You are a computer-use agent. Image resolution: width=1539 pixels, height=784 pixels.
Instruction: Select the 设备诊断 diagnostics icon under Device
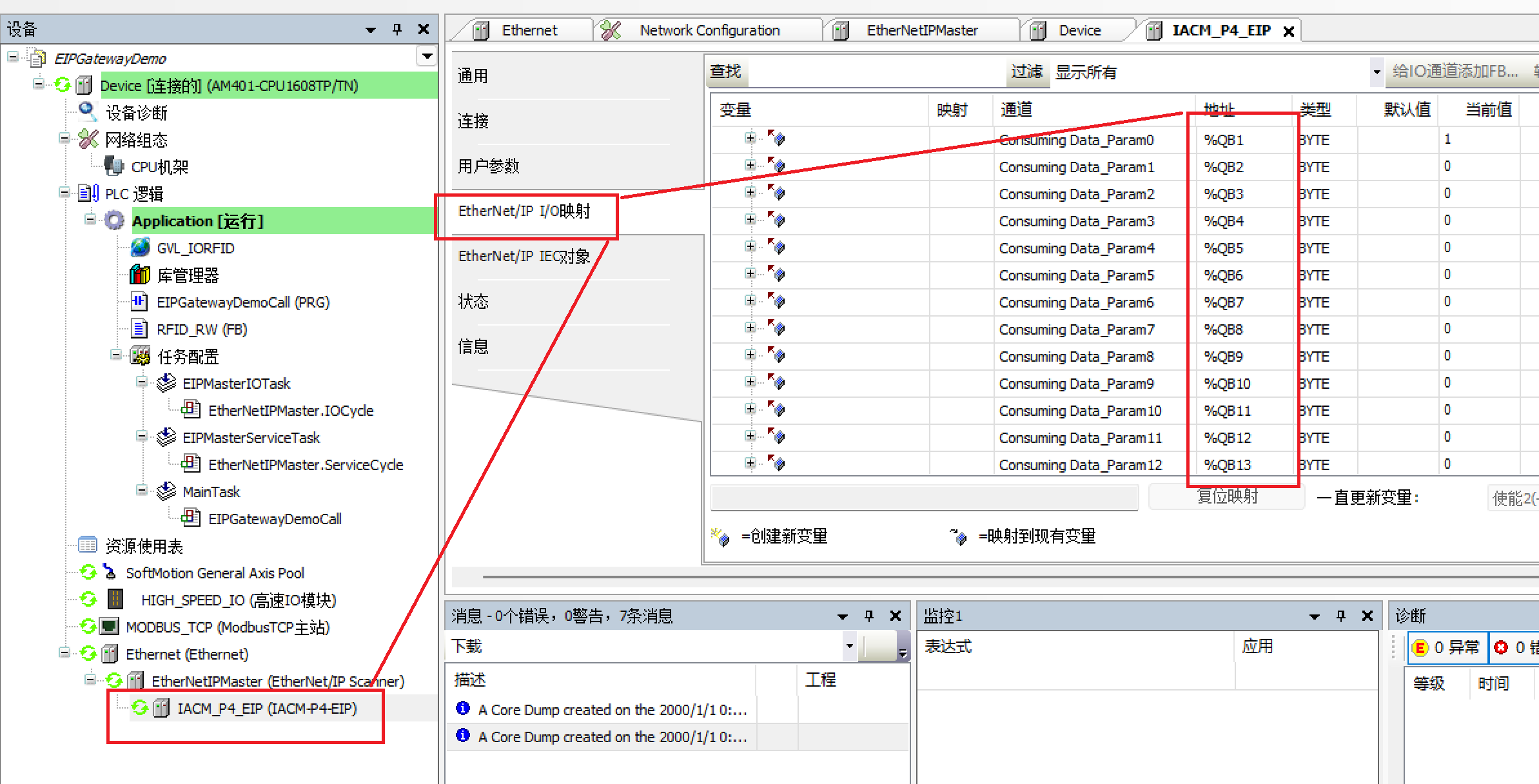coord(88,112)
